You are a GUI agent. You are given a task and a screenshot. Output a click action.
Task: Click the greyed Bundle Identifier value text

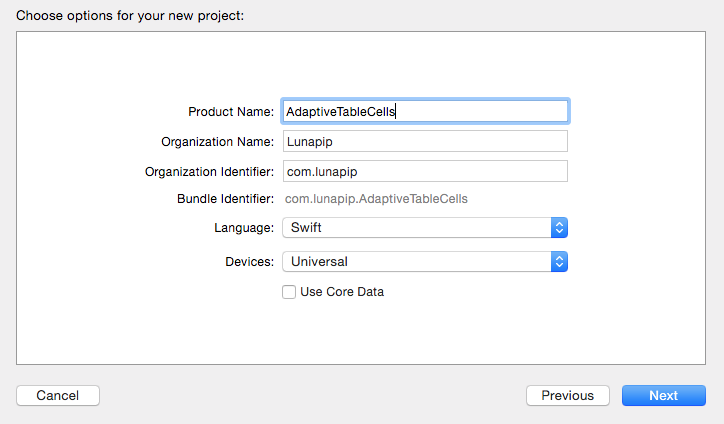pos(376,199)
